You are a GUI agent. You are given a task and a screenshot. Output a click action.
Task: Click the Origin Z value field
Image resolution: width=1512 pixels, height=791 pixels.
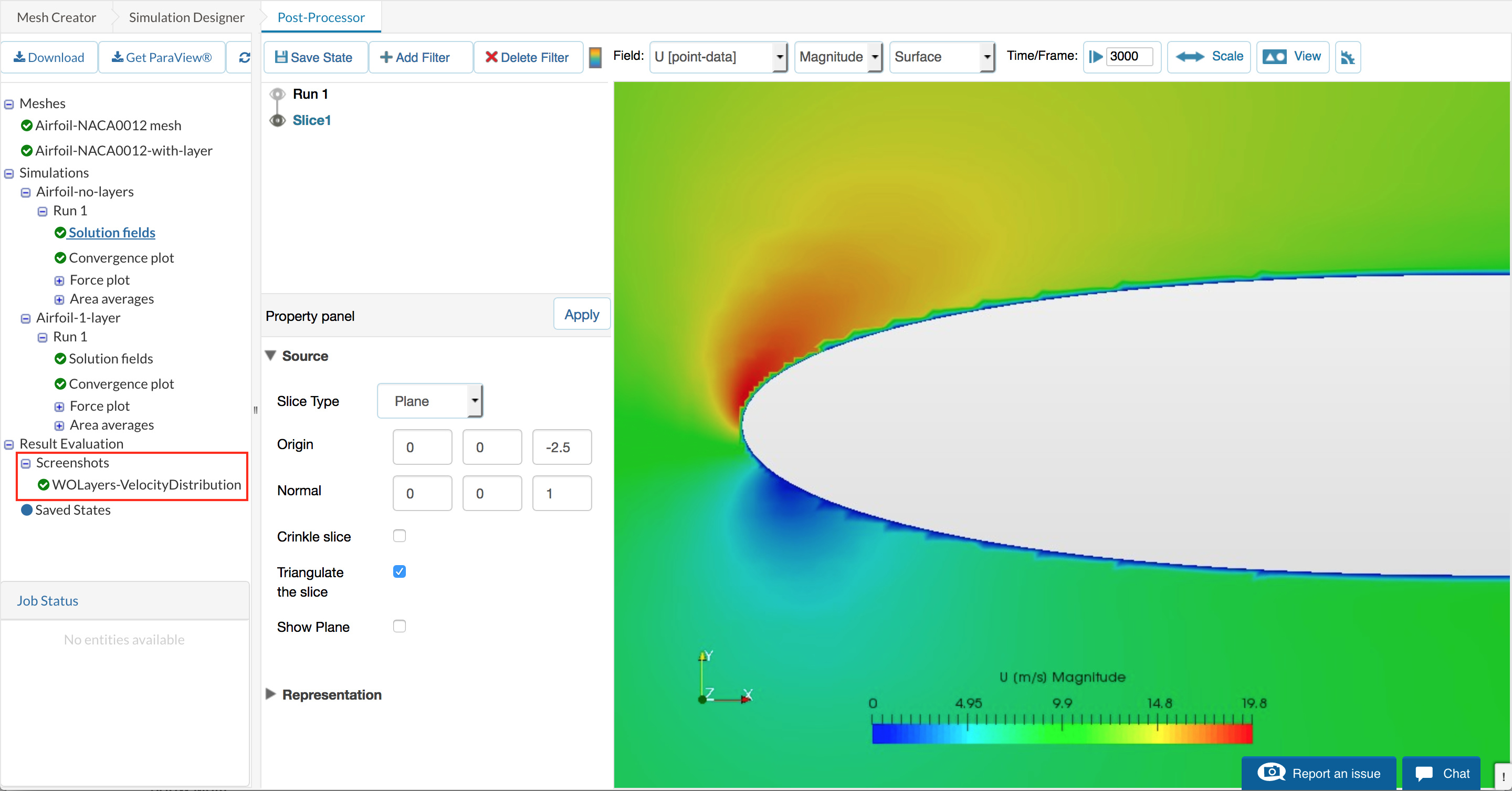[561, 447]
